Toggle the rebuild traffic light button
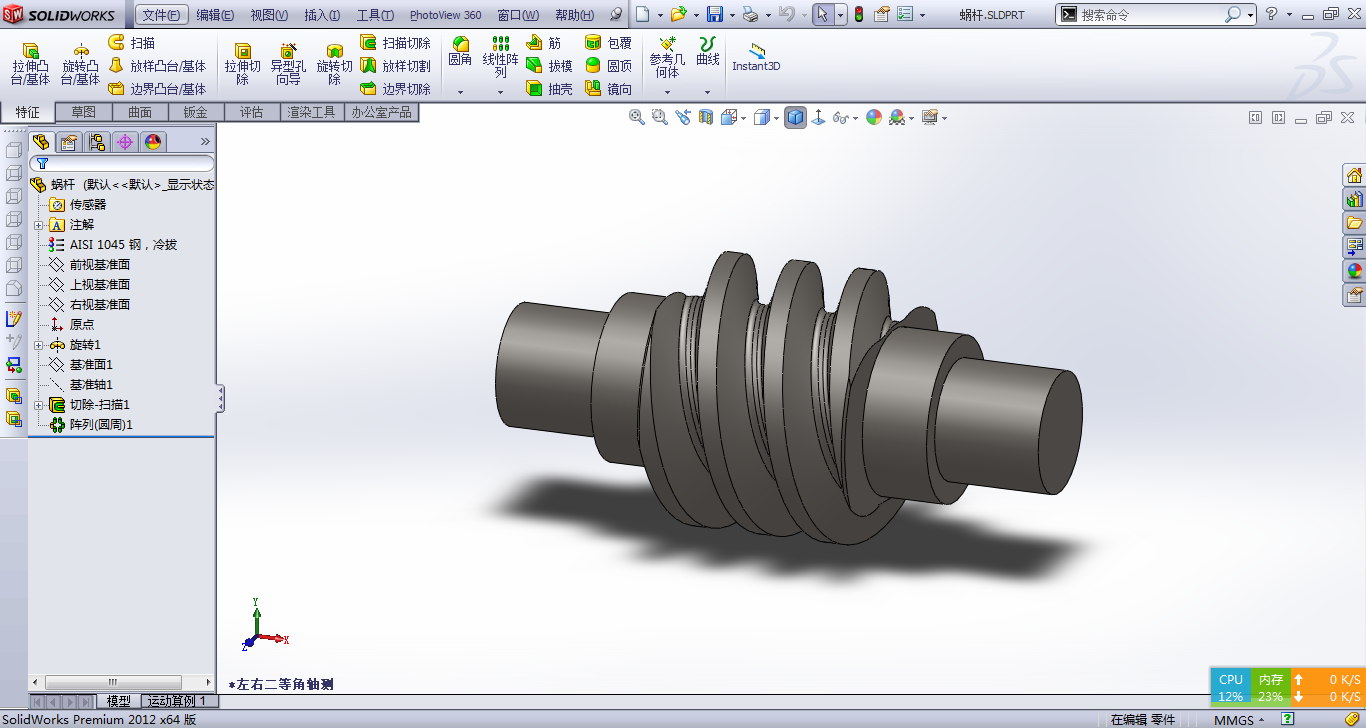This screenshot has width=1366, height=728. (x=857, y=14)
